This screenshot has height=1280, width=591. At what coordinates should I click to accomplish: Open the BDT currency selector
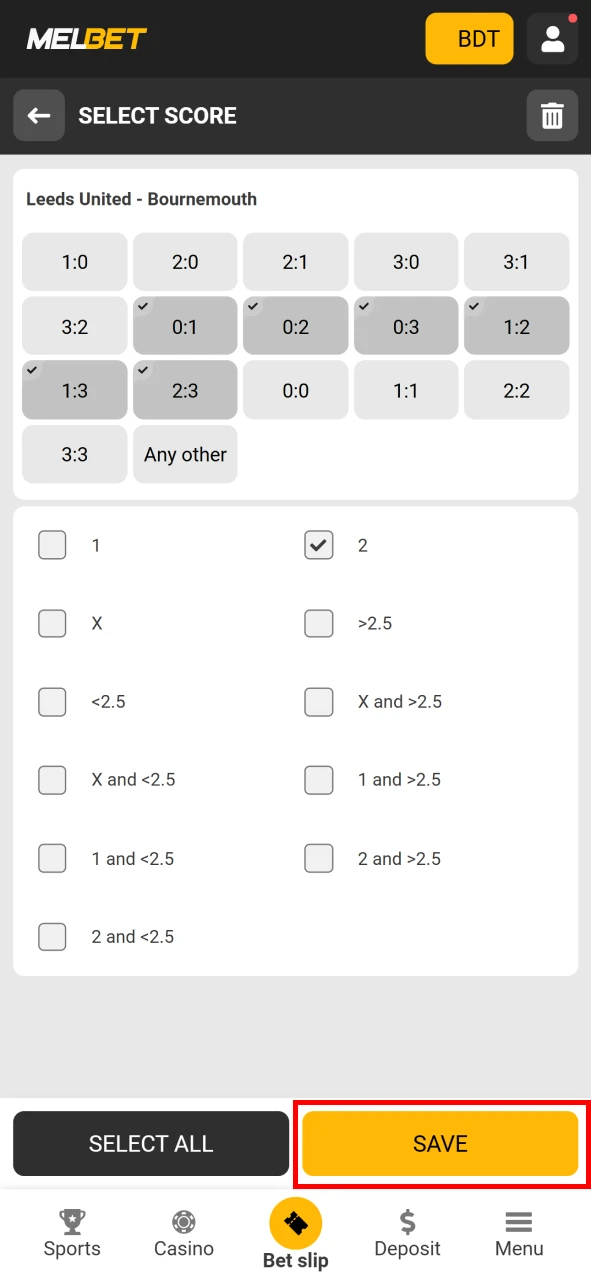pos(469,38)
